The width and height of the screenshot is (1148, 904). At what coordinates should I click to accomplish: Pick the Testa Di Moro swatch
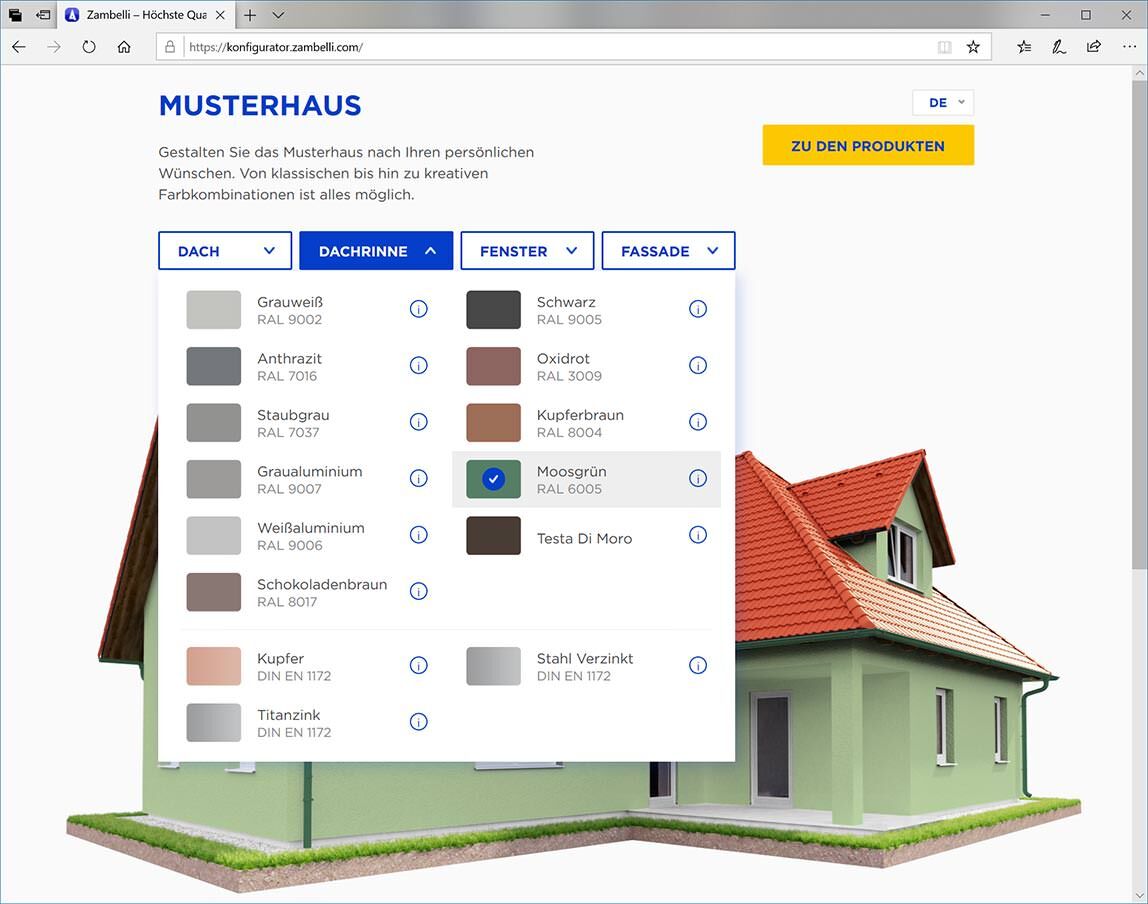pos(493,535)
